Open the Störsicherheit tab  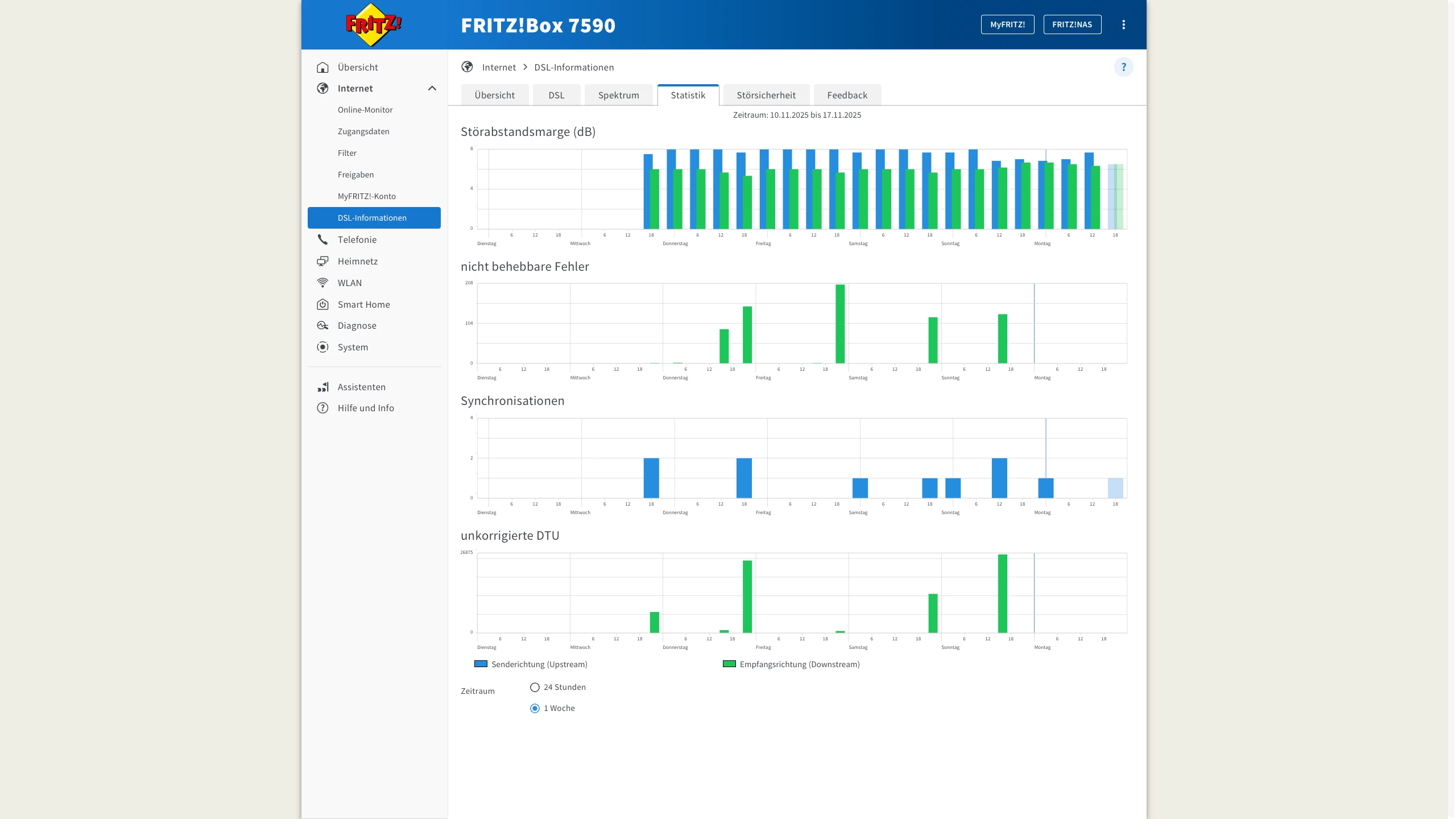pyautogui.click(x=766, y=95)
